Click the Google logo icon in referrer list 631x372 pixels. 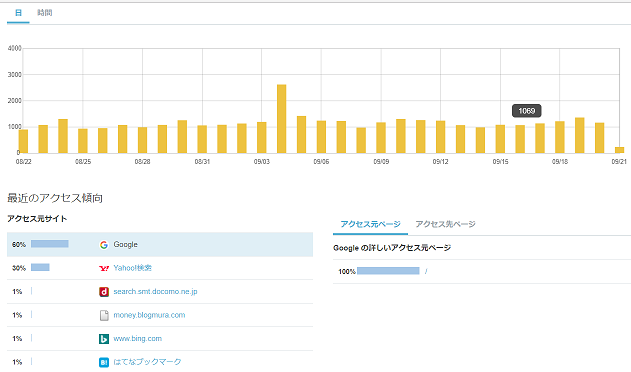[104, 244]
